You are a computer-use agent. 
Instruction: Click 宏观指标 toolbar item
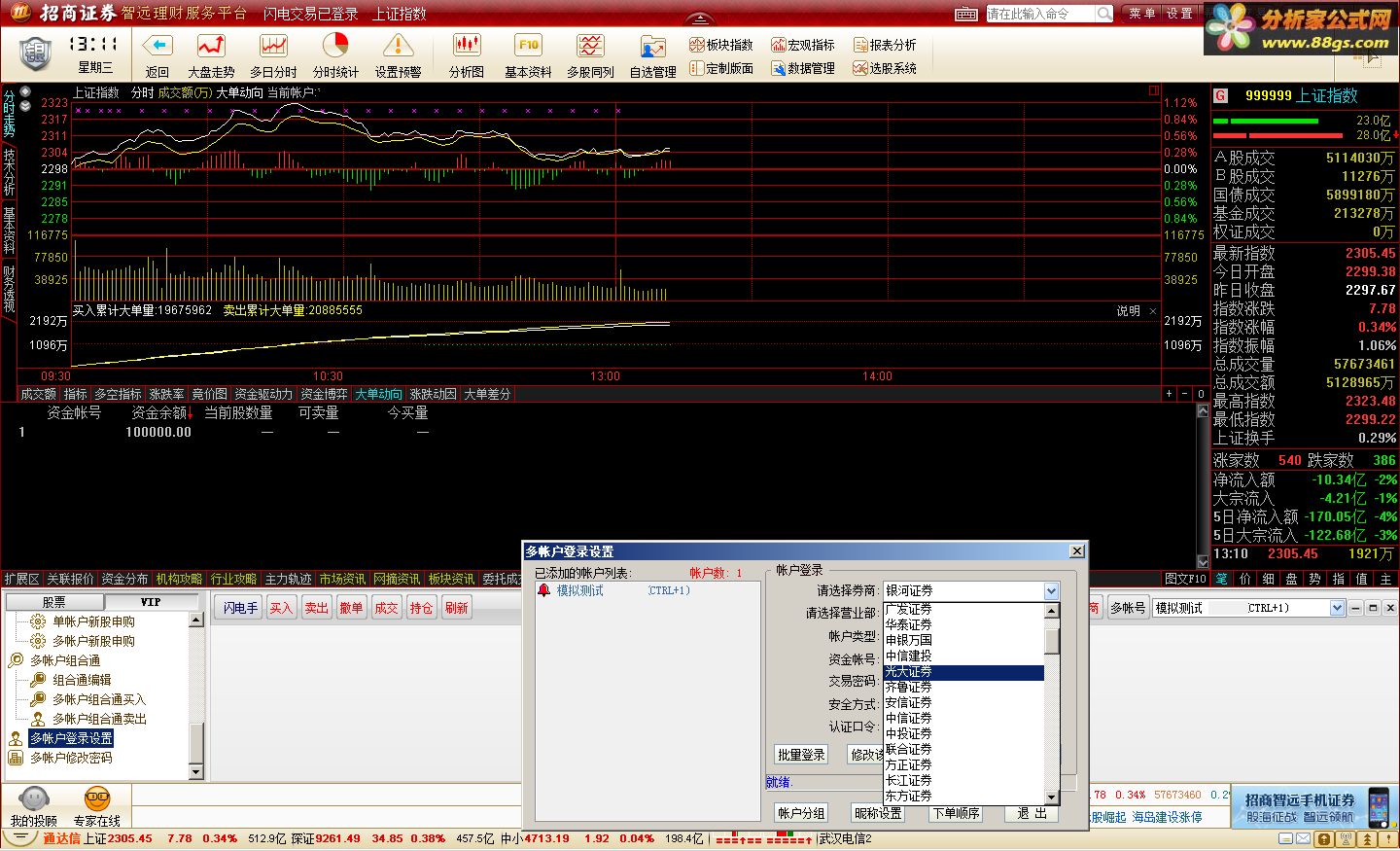pos(803,45)
